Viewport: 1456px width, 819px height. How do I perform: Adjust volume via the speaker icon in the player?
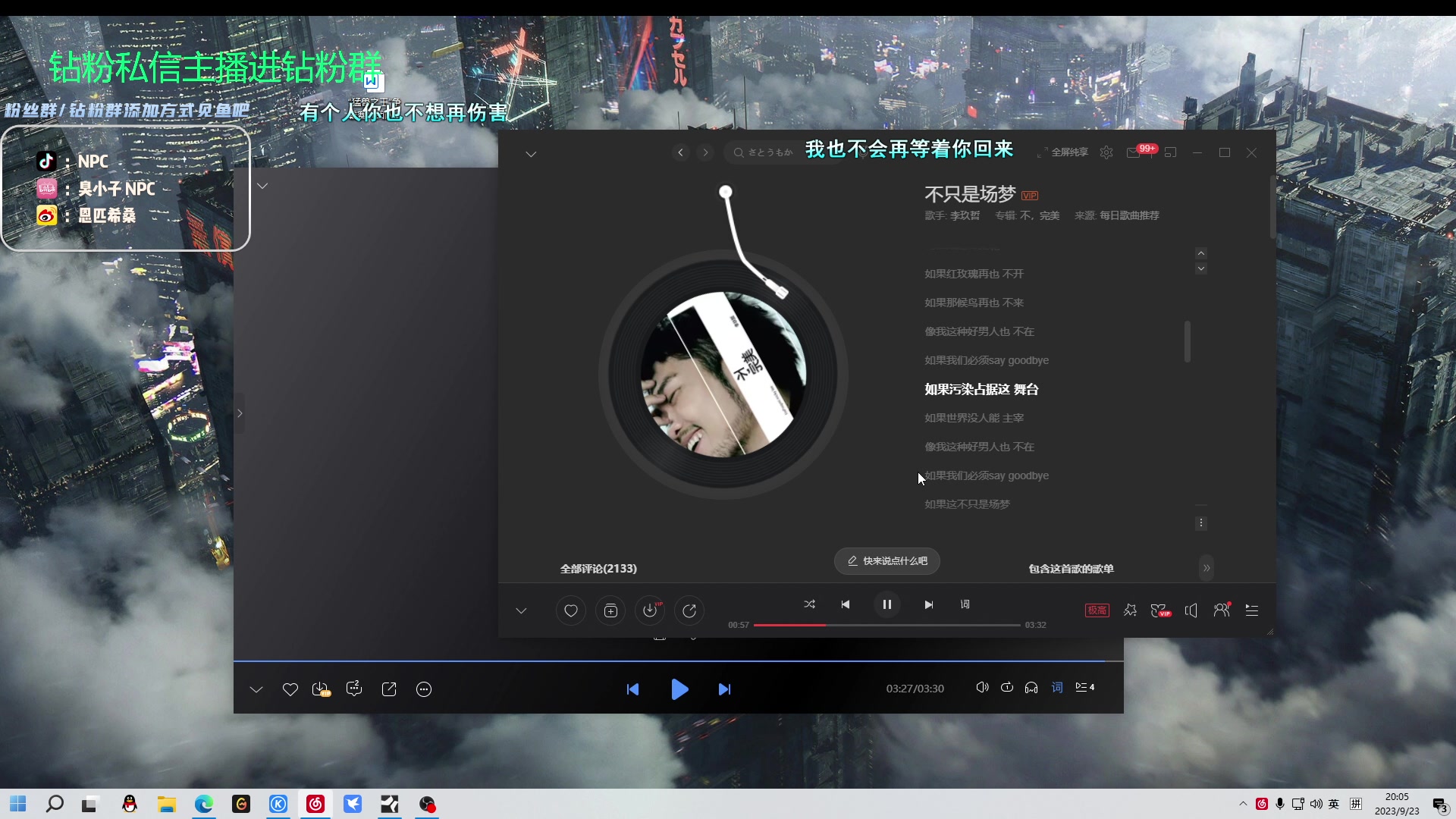point(1191,610)
